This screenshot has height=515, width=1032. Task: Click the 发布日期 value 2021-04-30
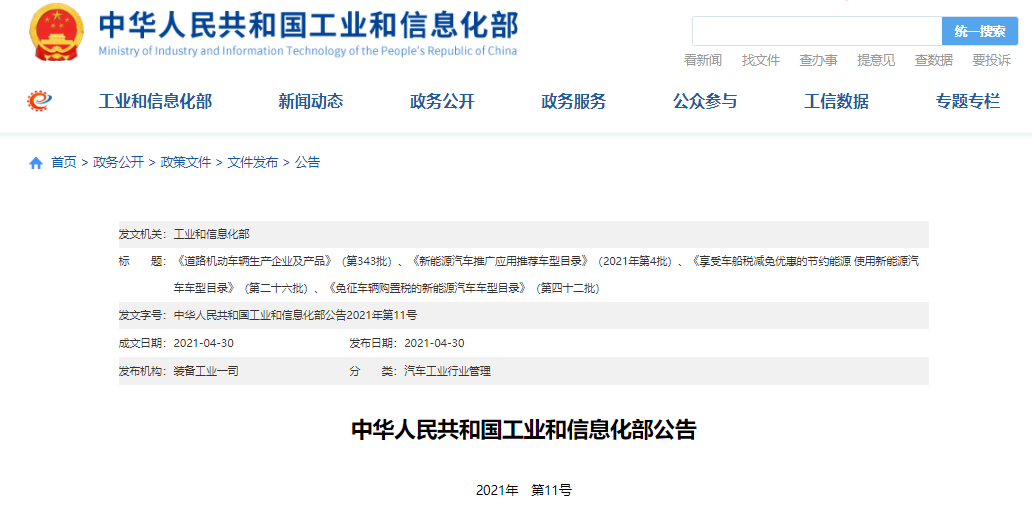coord(434,343)
